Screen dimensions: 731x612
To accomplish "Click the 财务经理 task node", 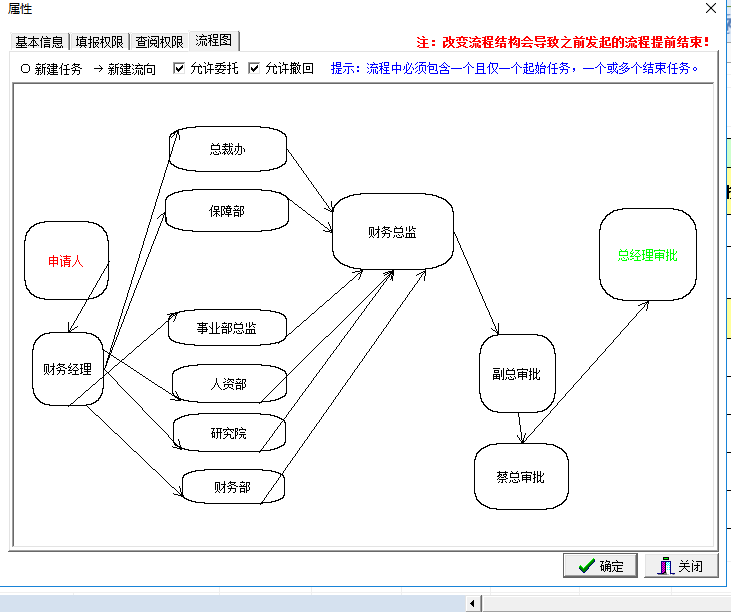I will [x=68, y=369].
